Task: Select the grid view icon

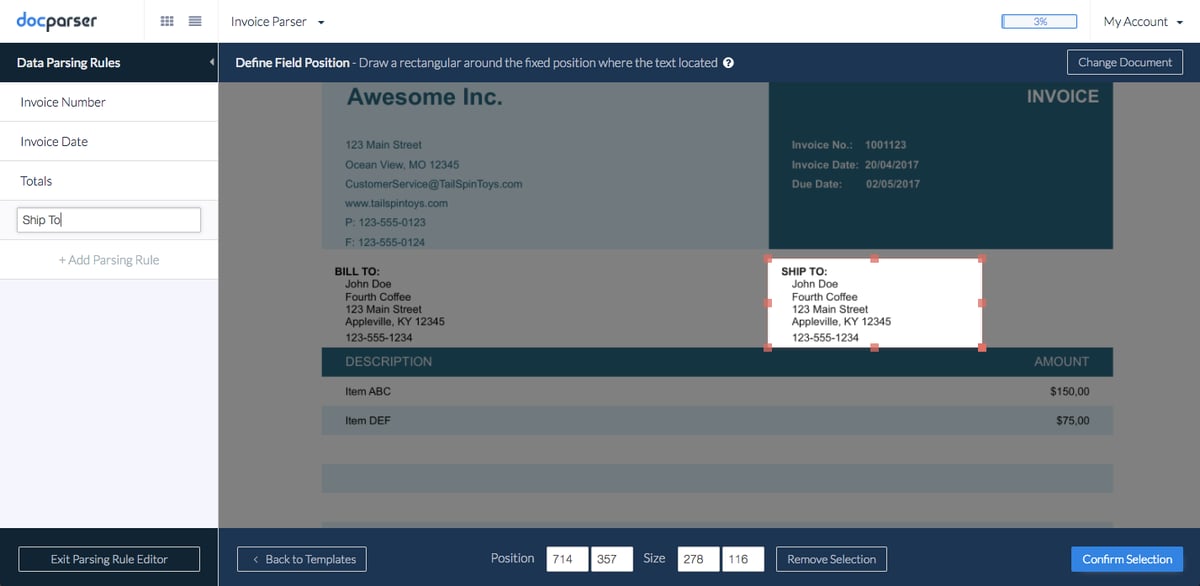Action: [x=167, y=21]
